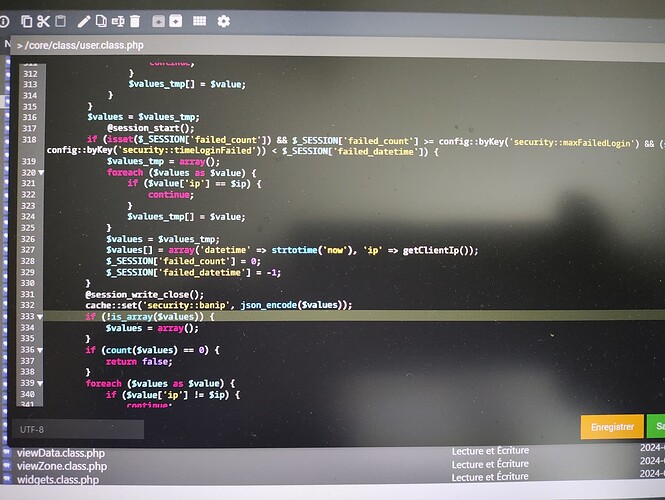Image resolution: width=665 pixels, height=500 pixels.
Task: Click the clipboard paste icon
Action: [61, 21]
